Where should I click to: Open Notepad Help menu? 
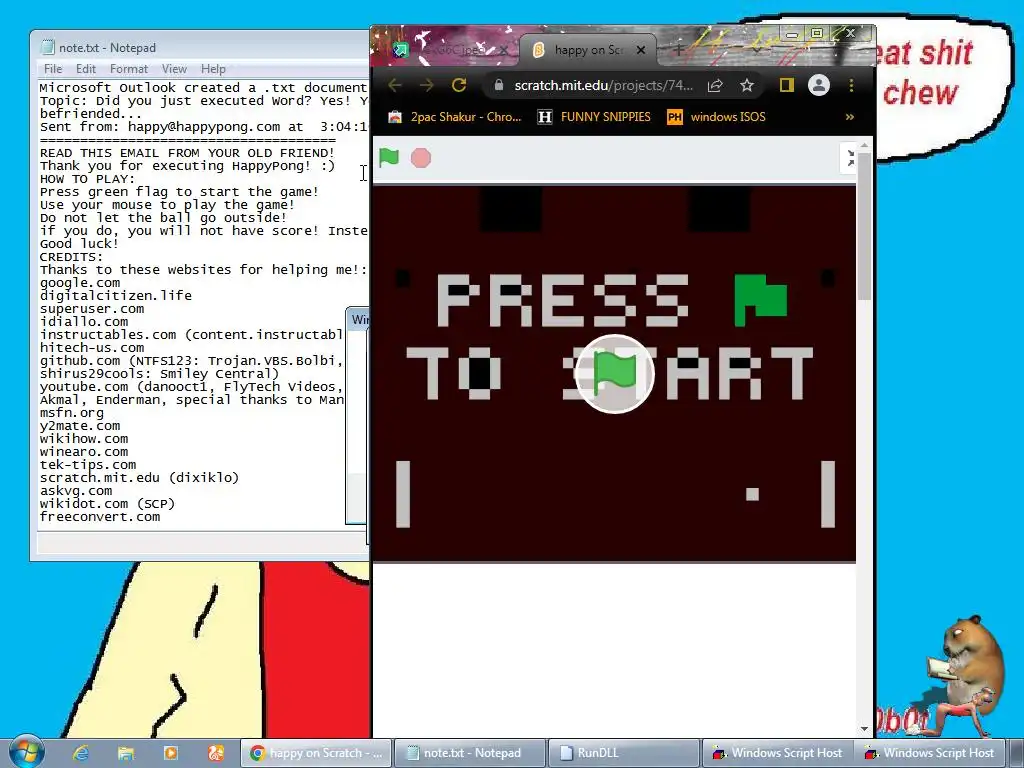pyautogui.click(x=213, y=69)
